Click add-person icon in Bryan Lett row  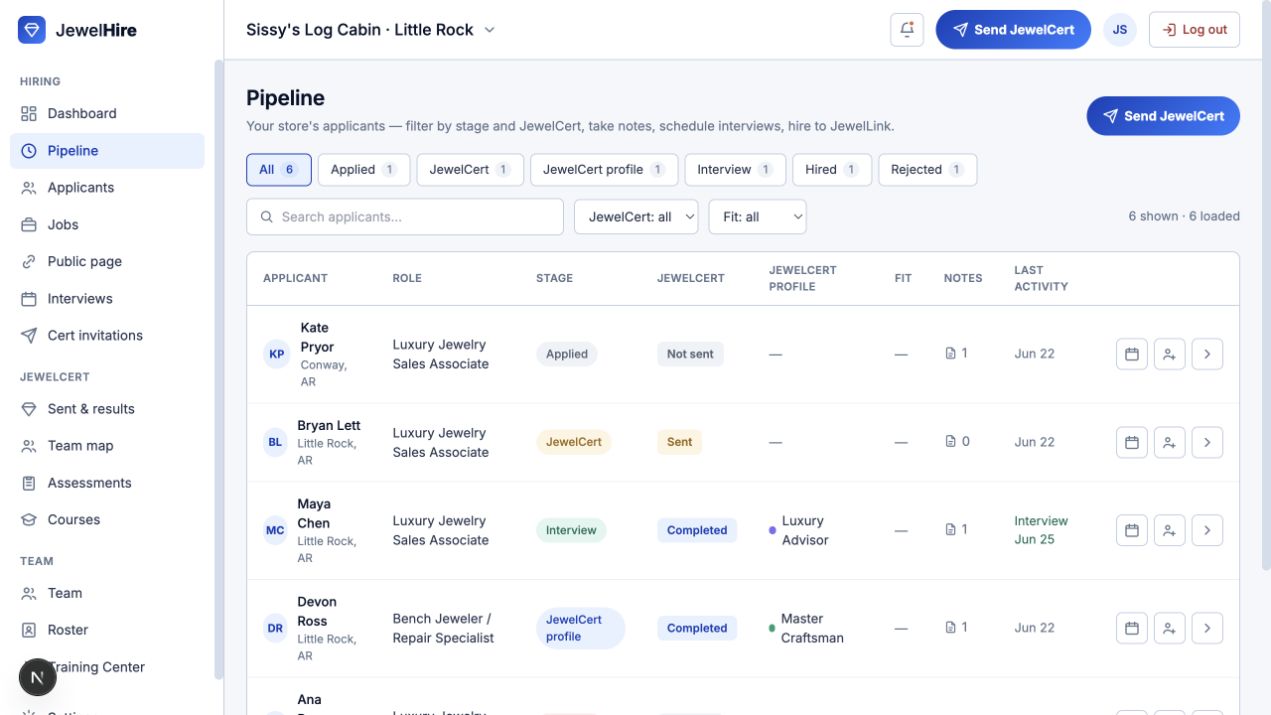click(x=1169, y=442)
